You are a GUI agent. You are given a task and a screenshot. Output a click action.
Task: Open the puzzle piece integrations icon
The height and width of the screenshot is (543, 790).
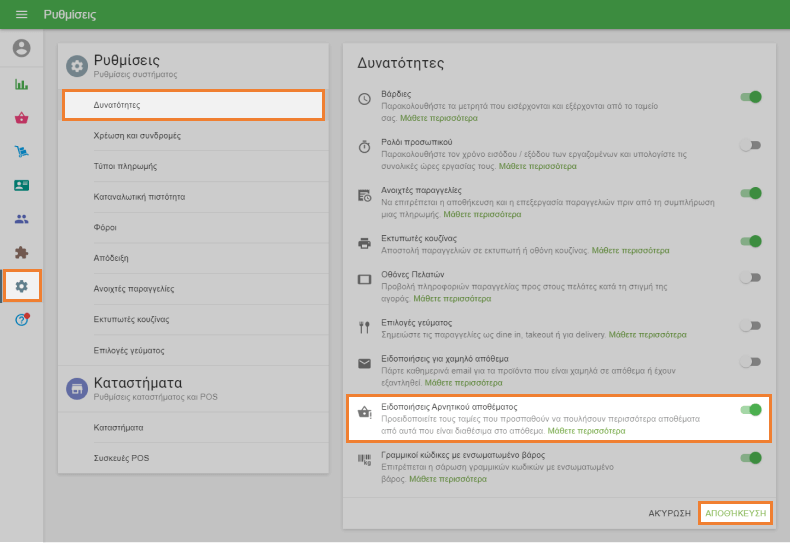tap(21, 253)
